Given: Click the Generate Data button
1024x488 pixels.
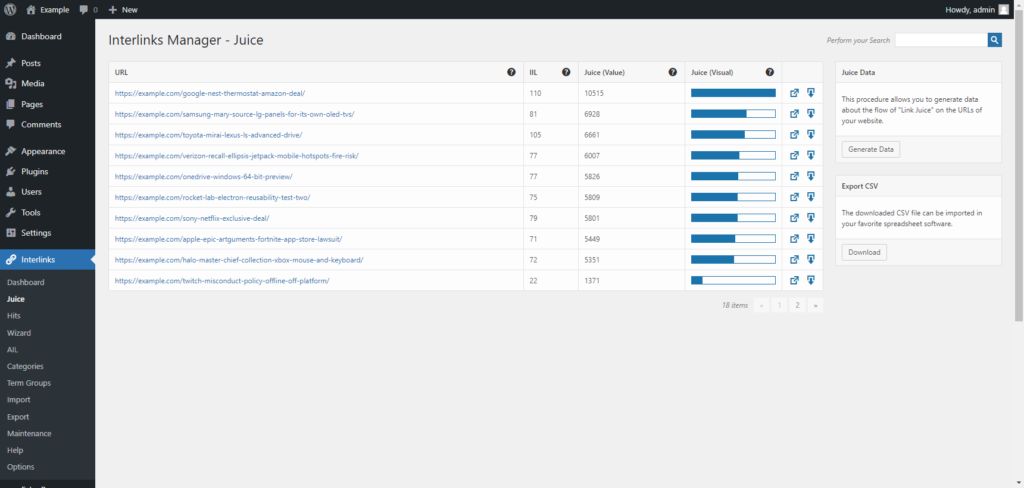Looking at the screenshot, I should click(871, 150).
